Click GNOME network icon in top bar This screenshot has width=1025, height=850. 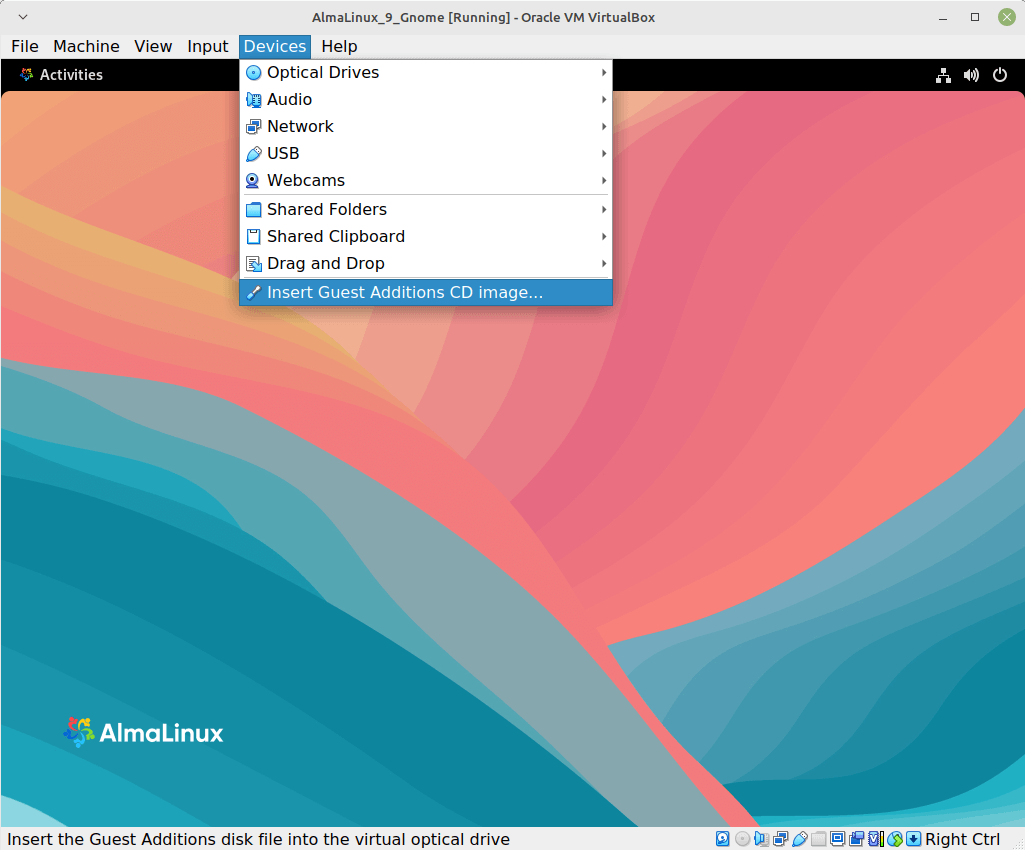[x=942, y=75]
